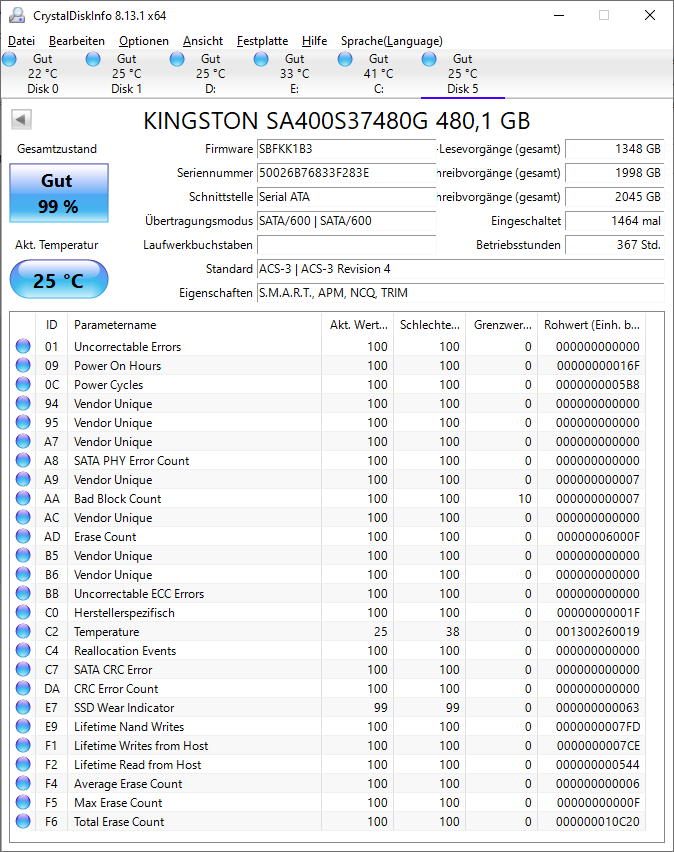Select the 94 Vendor Unique row

click(x=328, y=403)
